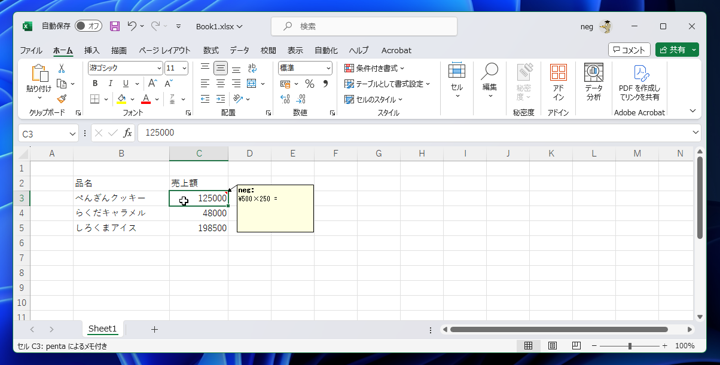Click the Share (共有) button
Image resolution: width=720 pixels, height=365 pixels.
tap(672, 50)
